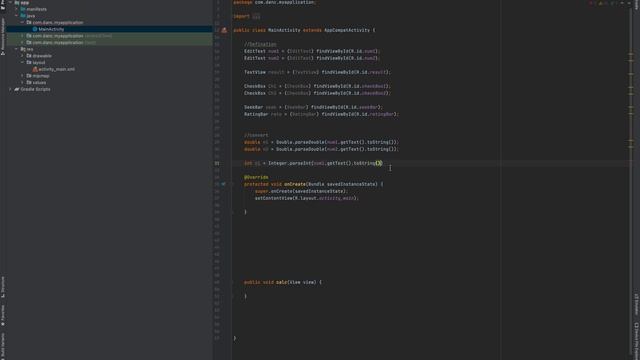Click the values folder icon
The width and height of the screenshot is (640, 360).
click(29, 82)
